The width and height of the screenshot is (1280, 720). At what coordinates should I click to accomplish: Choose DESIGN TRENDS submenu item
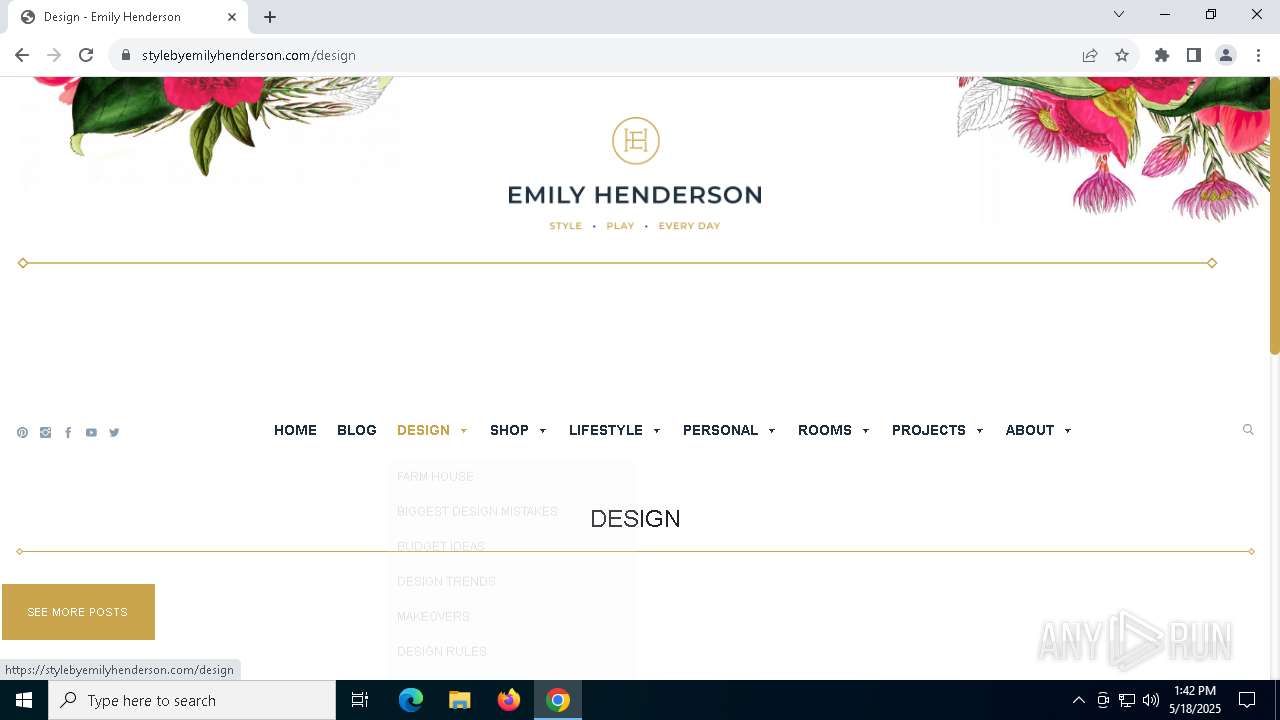446,582
